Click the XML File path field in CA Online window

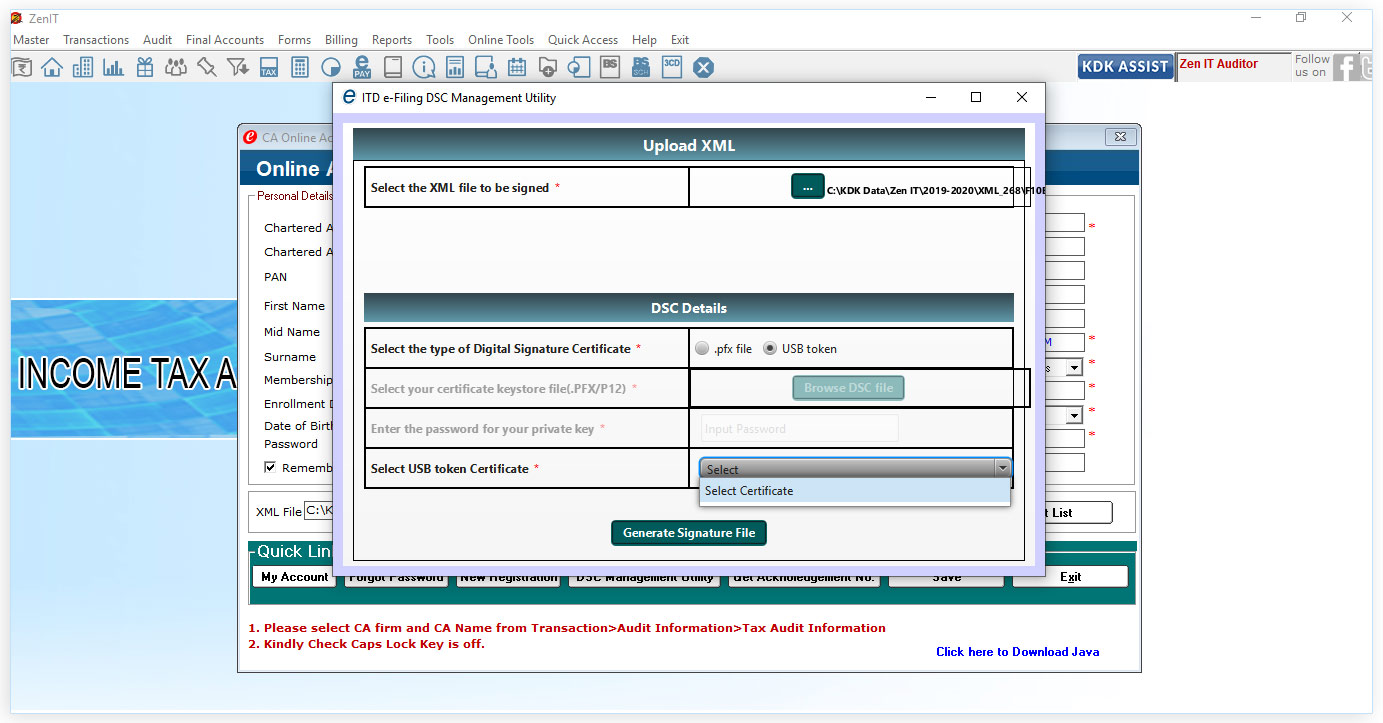(x=318, y=511)
